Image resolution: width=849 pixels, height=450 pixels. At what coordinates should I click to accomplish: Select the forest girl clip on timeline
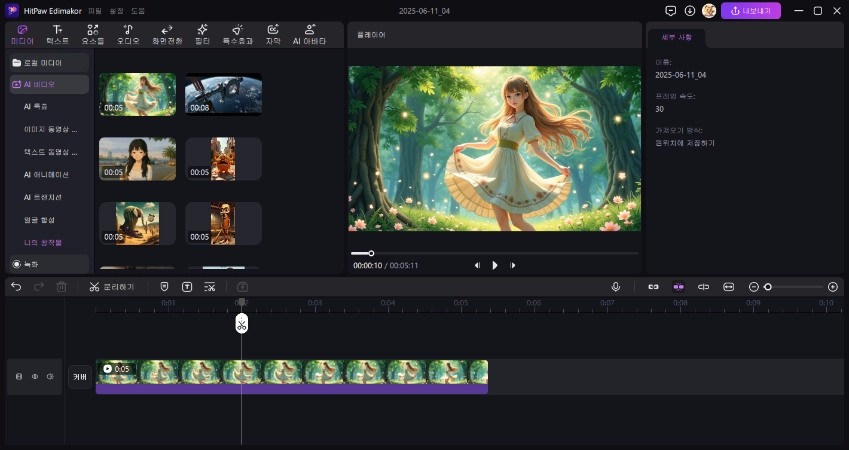(x=292, y=377)
